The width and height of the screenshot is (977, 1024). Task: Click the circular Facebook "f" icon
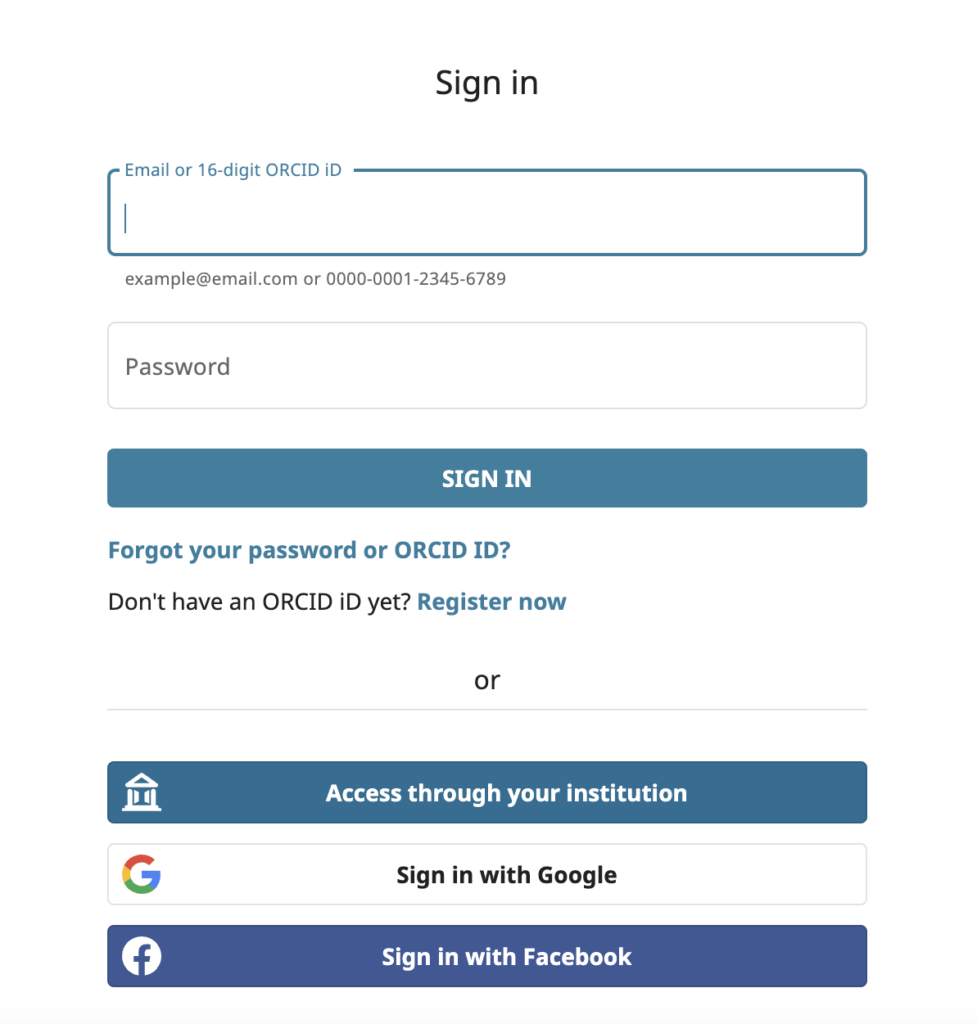pos(141,956)
